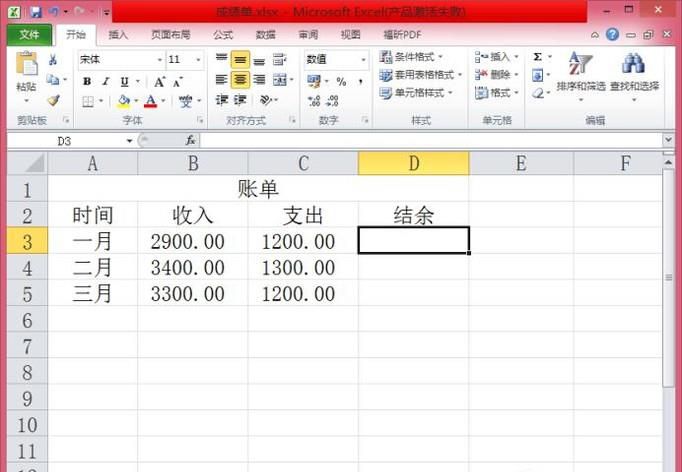Click the Increase Decimal icon
Image resolution: width=682 pixels, height=472 pixels.
pyautogui.click(x=314, y=101)
